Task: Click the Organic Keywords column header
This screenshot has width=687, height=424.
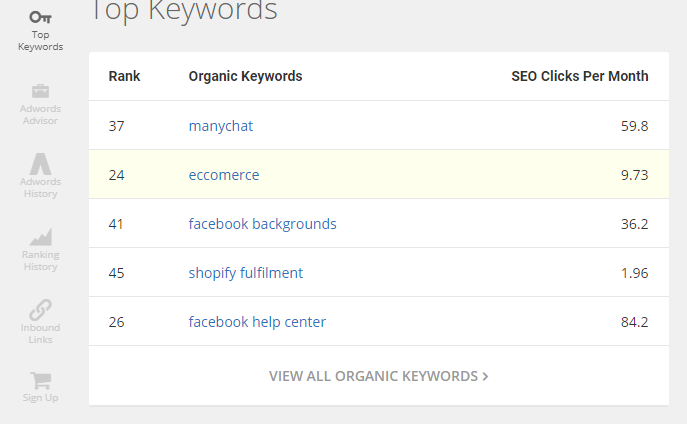Action: (245, 76)
